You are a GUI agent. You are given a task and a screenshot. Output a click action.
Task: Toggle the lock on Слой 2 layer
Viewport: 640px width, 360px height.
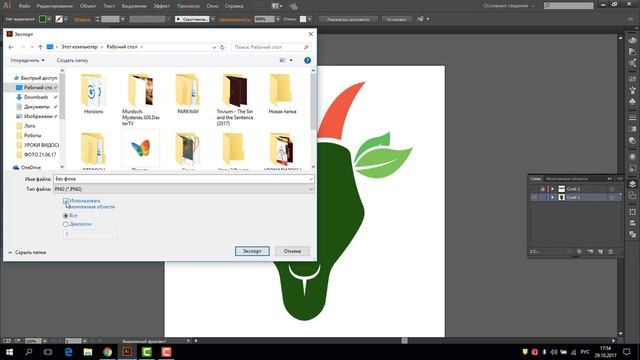(x=542, y=189)
